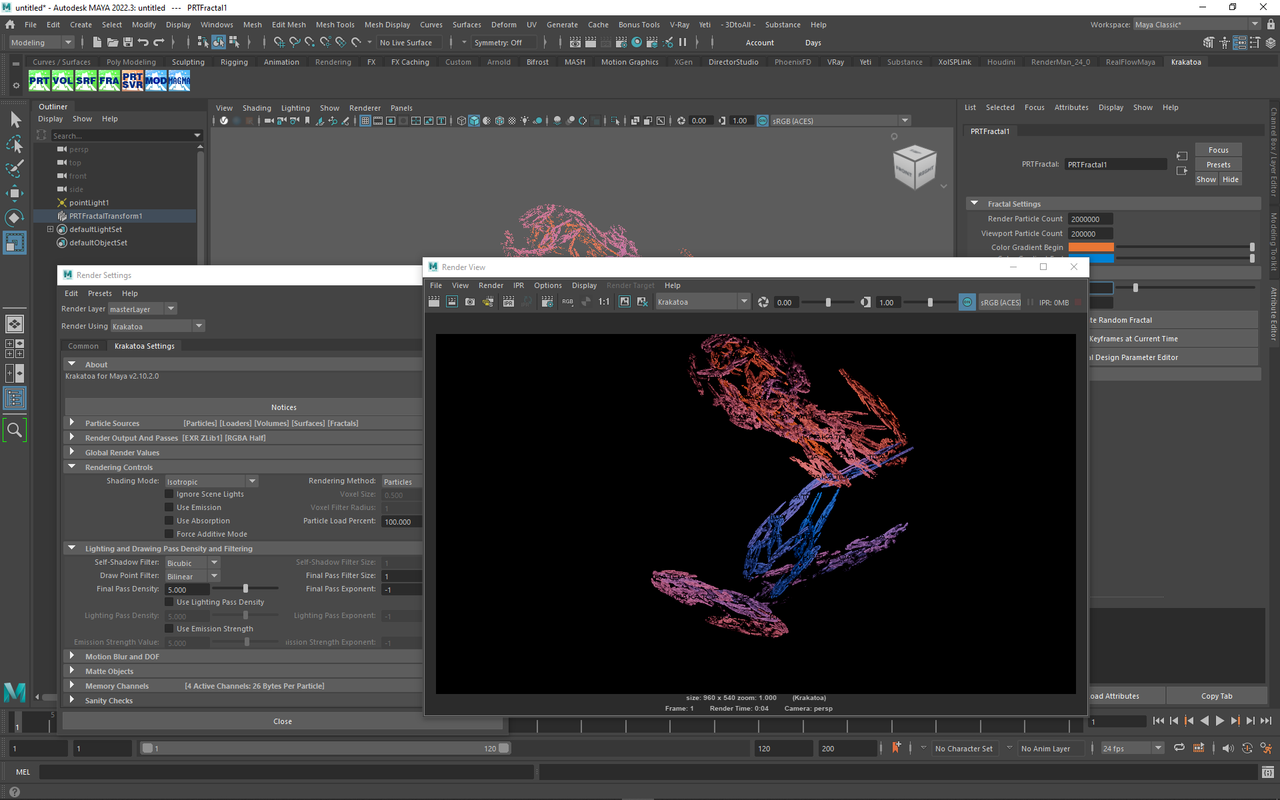
Task: Click the VOL volume shelf icon
Action: pos(62,81)
